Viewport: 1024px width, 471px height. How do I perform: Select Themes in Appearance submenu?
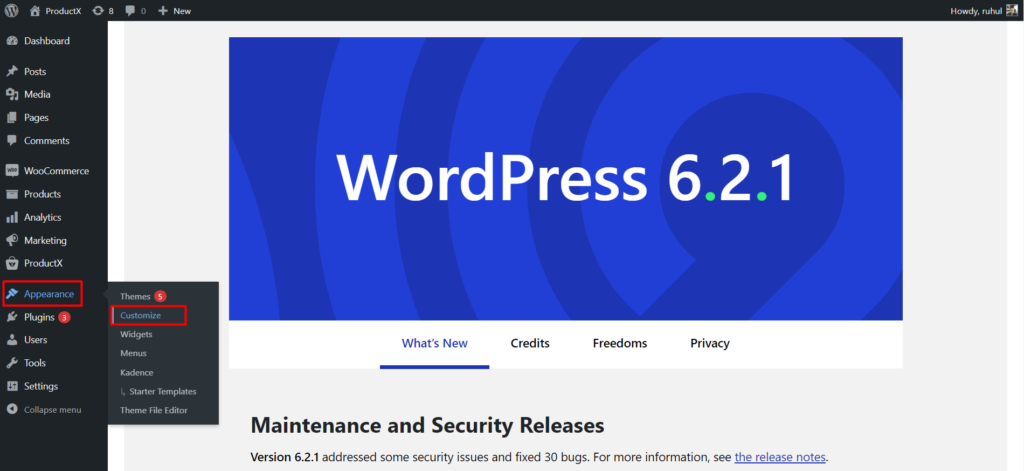[x=135, y=297]
